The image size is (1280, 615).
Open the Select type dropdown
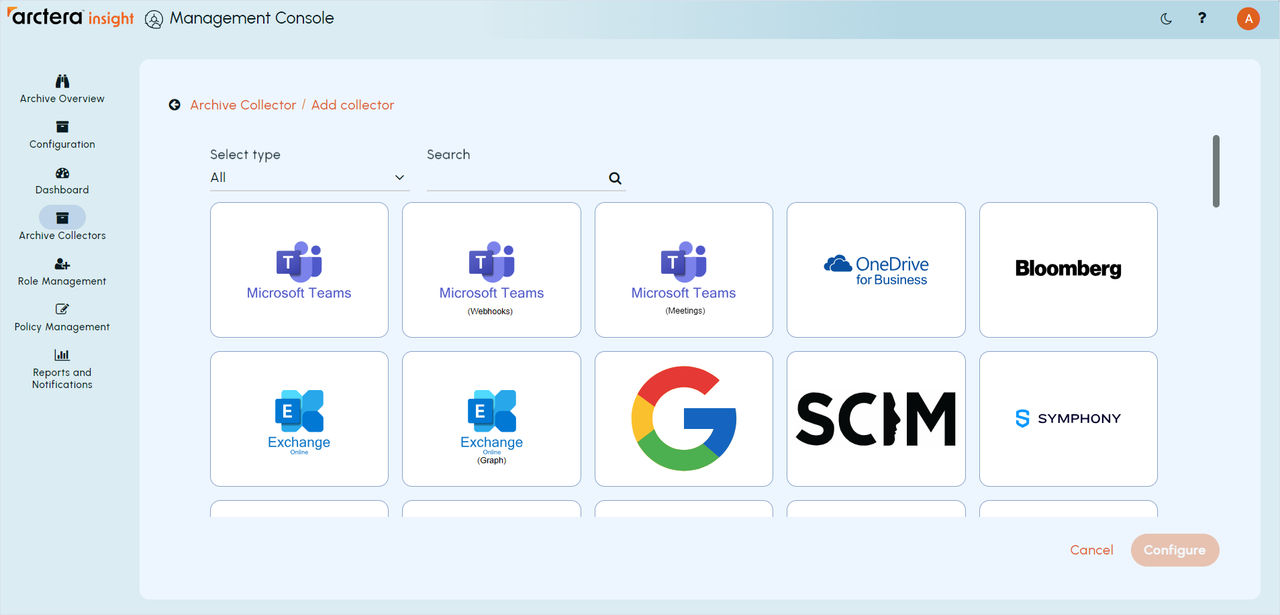pyautogui.click(x=309, y=178)
